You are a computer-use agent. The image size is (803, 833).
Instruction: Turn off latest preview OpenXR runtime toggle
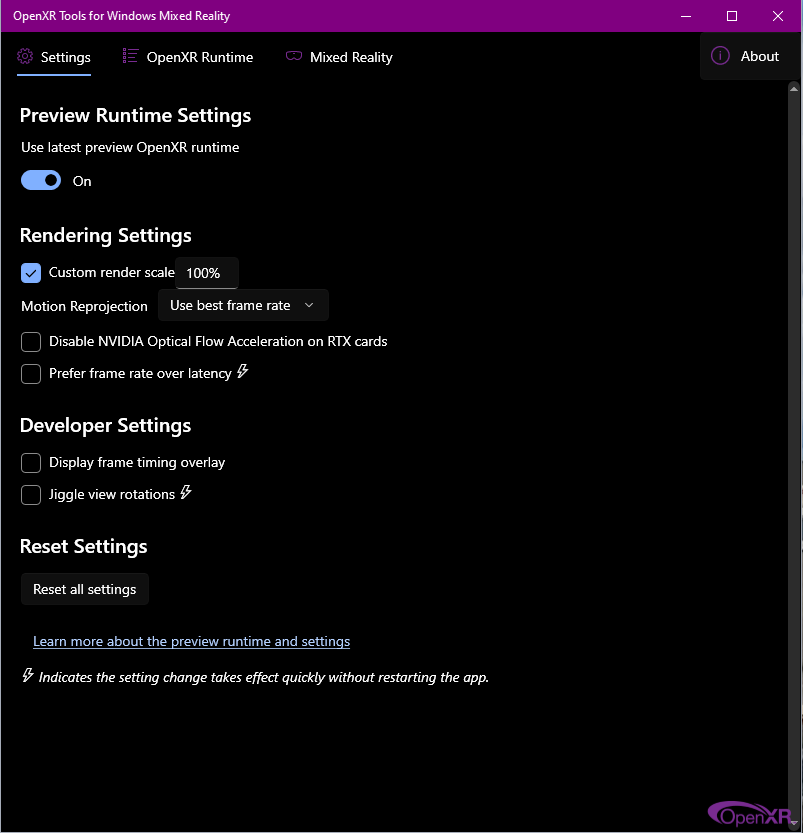[x=41, y=181]
